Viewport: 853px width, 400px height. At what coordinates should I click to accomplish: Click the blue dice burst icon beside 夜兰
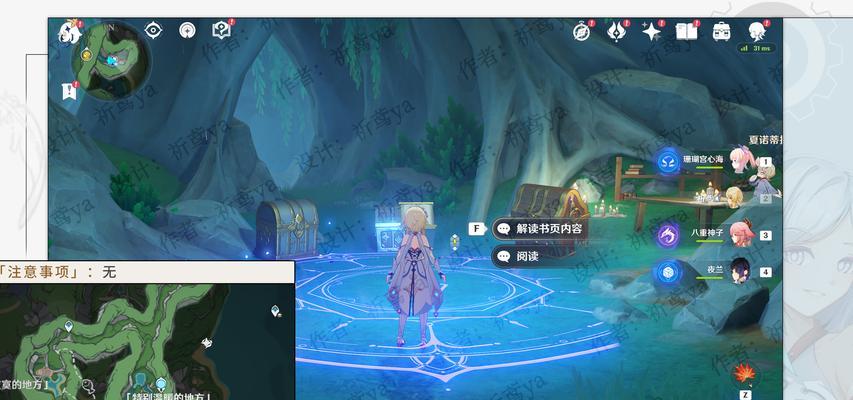click(668, 272)
